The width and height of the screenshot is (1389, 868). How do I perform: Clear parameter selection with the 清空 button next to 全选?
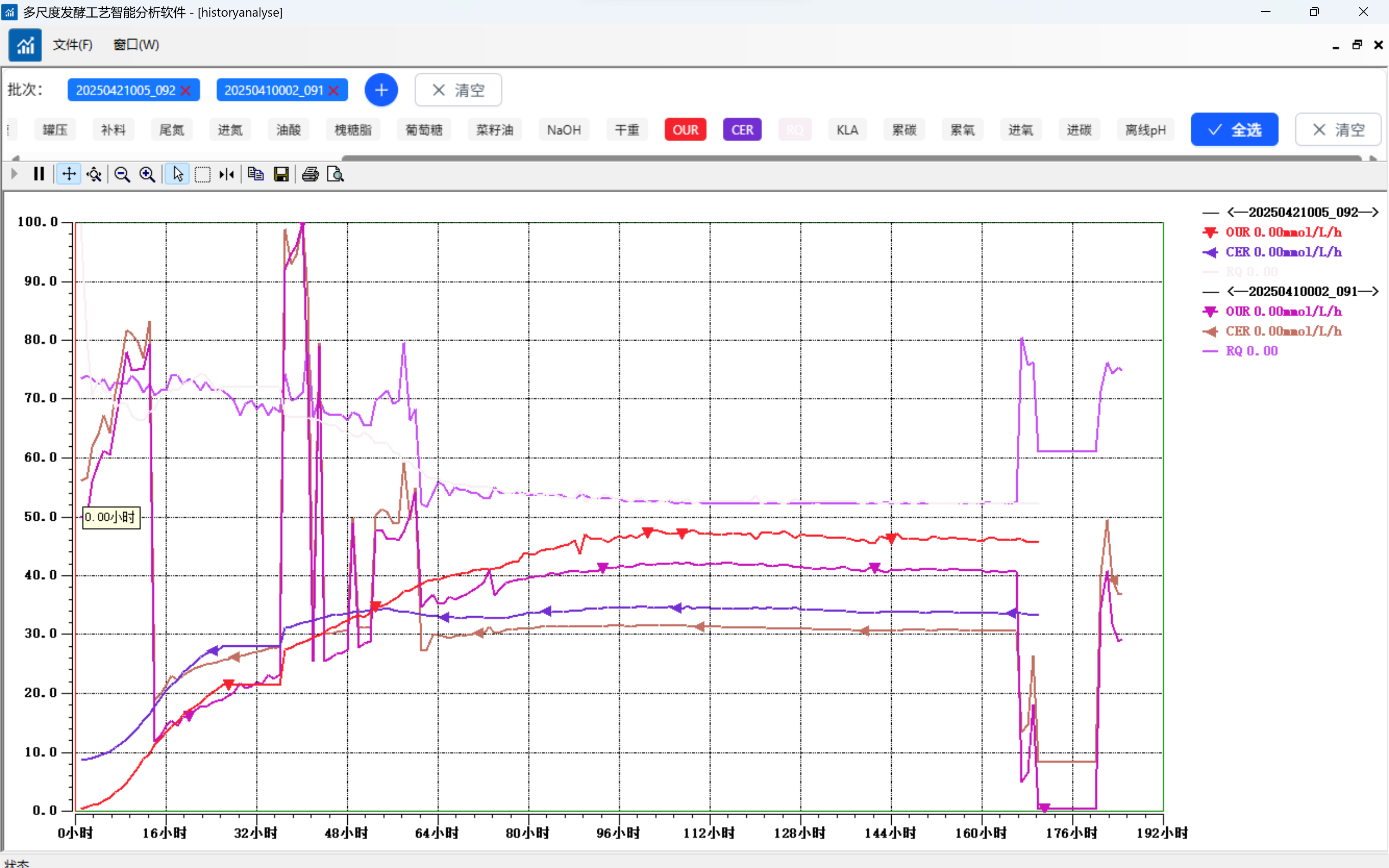(x=1339, y=130)
